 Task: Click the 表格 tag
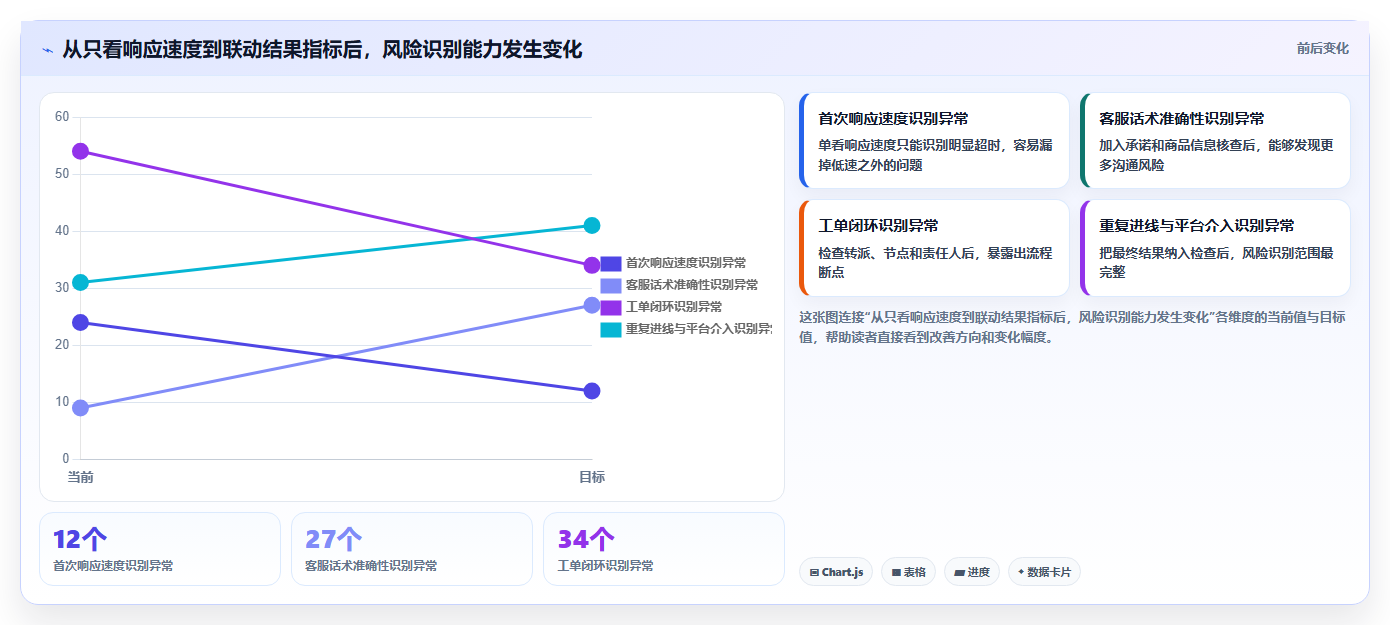pyautogui.click(x=908, y=572)
